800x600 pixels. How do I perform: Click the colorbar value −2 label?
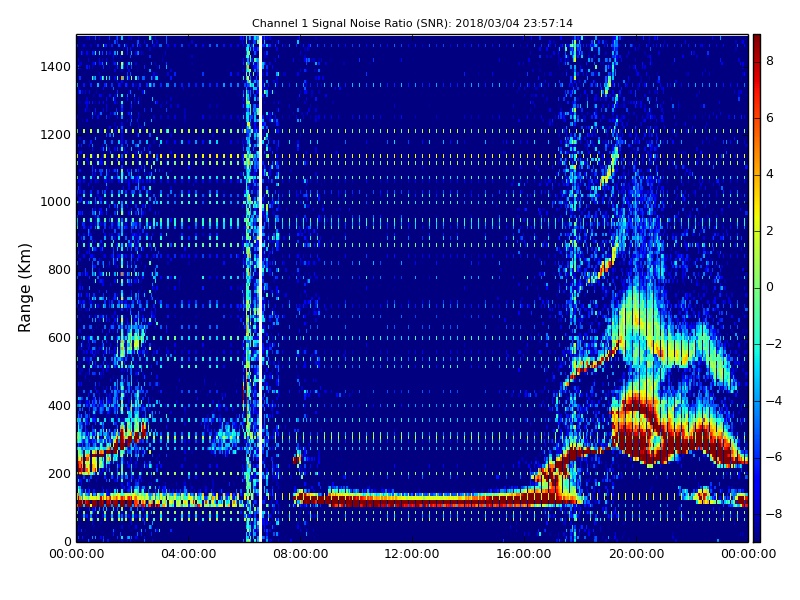pos(774,344)
